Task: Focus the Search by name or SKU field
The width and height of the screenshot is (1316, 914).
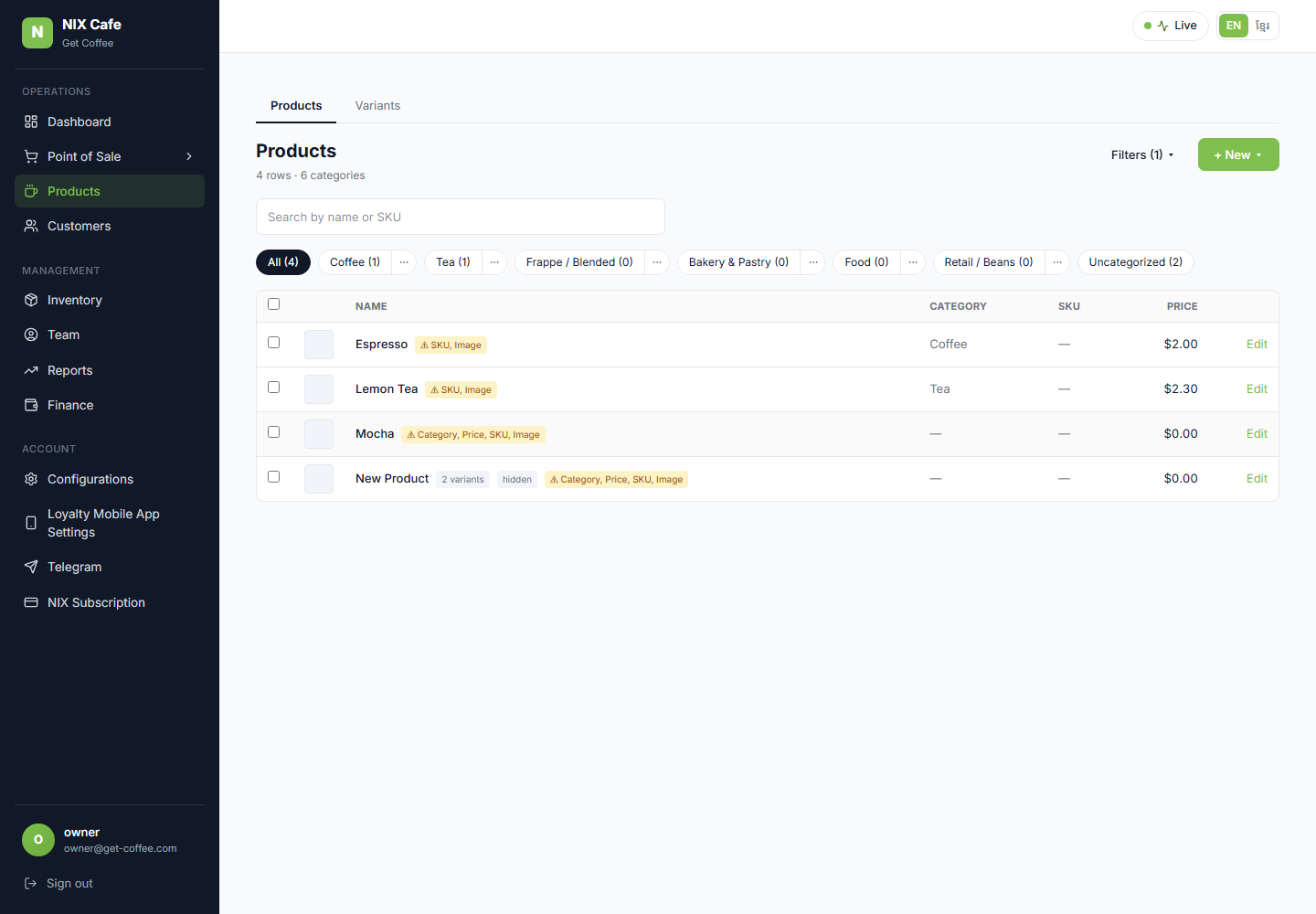Action: 461,217
